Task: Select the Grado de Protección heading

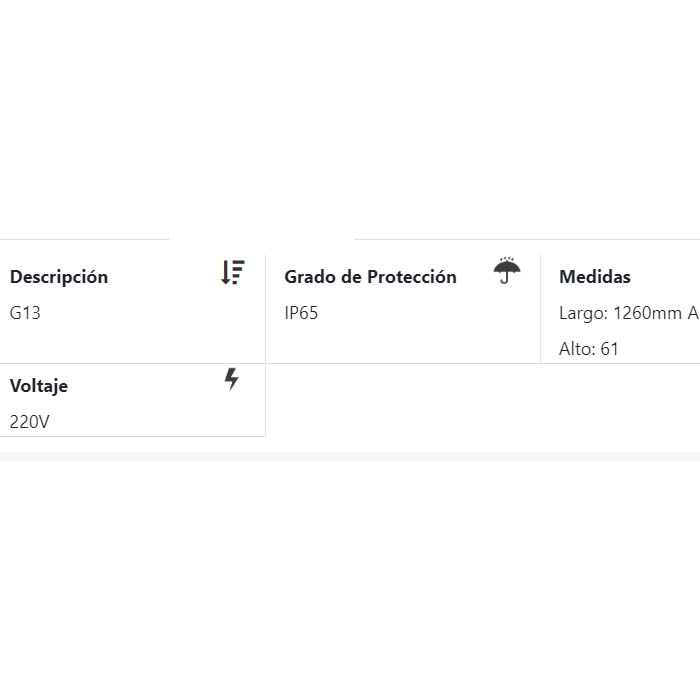Action: click(x=370, y=277)
